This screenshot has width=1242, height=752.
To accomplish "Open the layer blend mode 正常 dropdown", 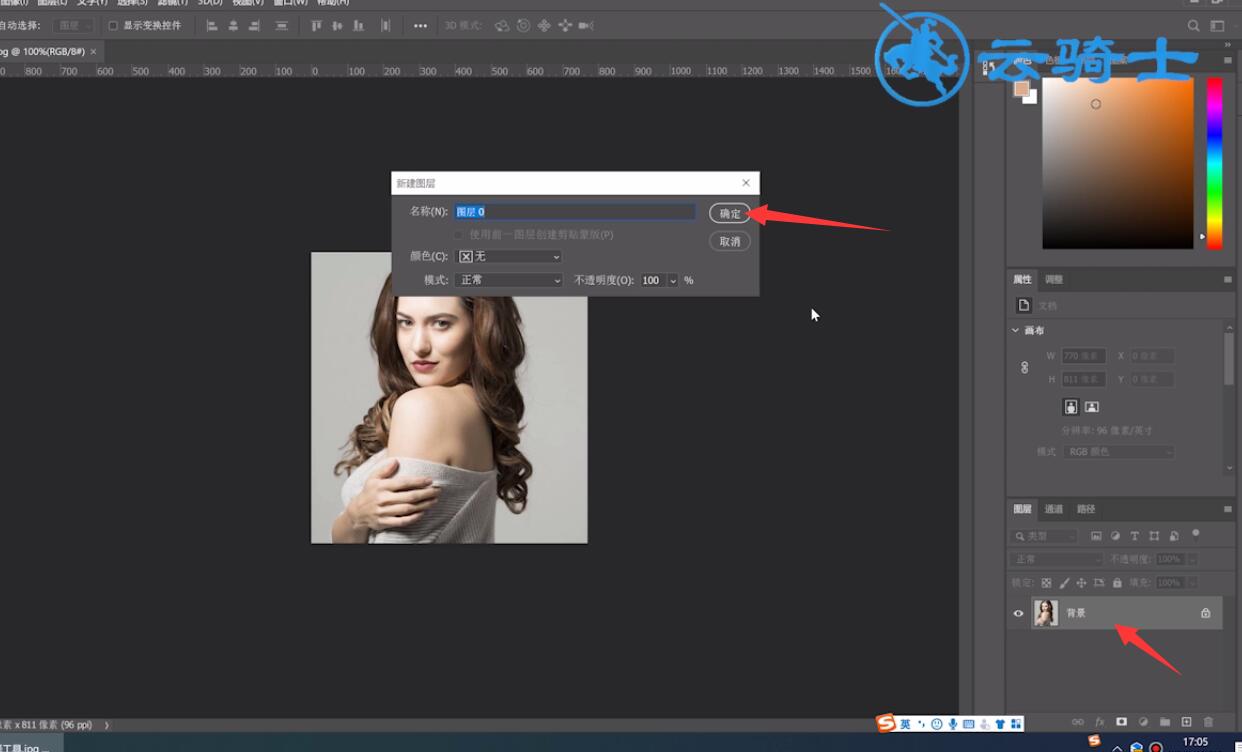I will coord(1056,559).
